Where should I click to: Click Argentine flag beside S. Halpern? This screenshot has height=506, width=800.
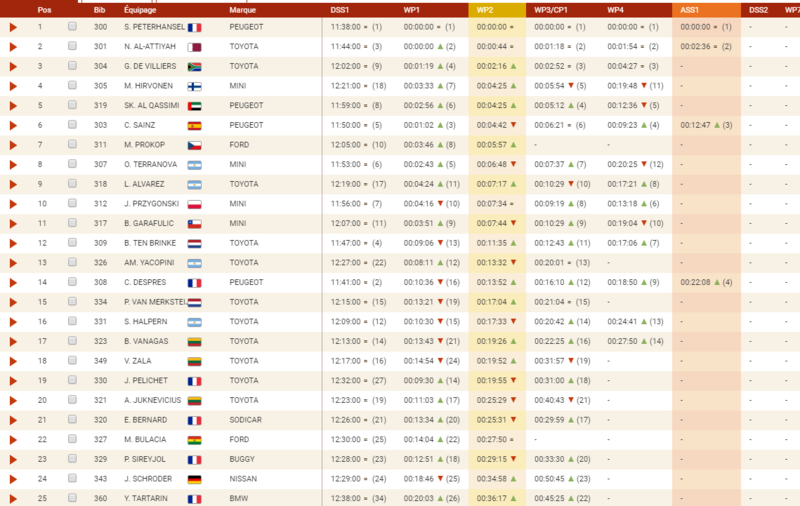tap(194, 322)
